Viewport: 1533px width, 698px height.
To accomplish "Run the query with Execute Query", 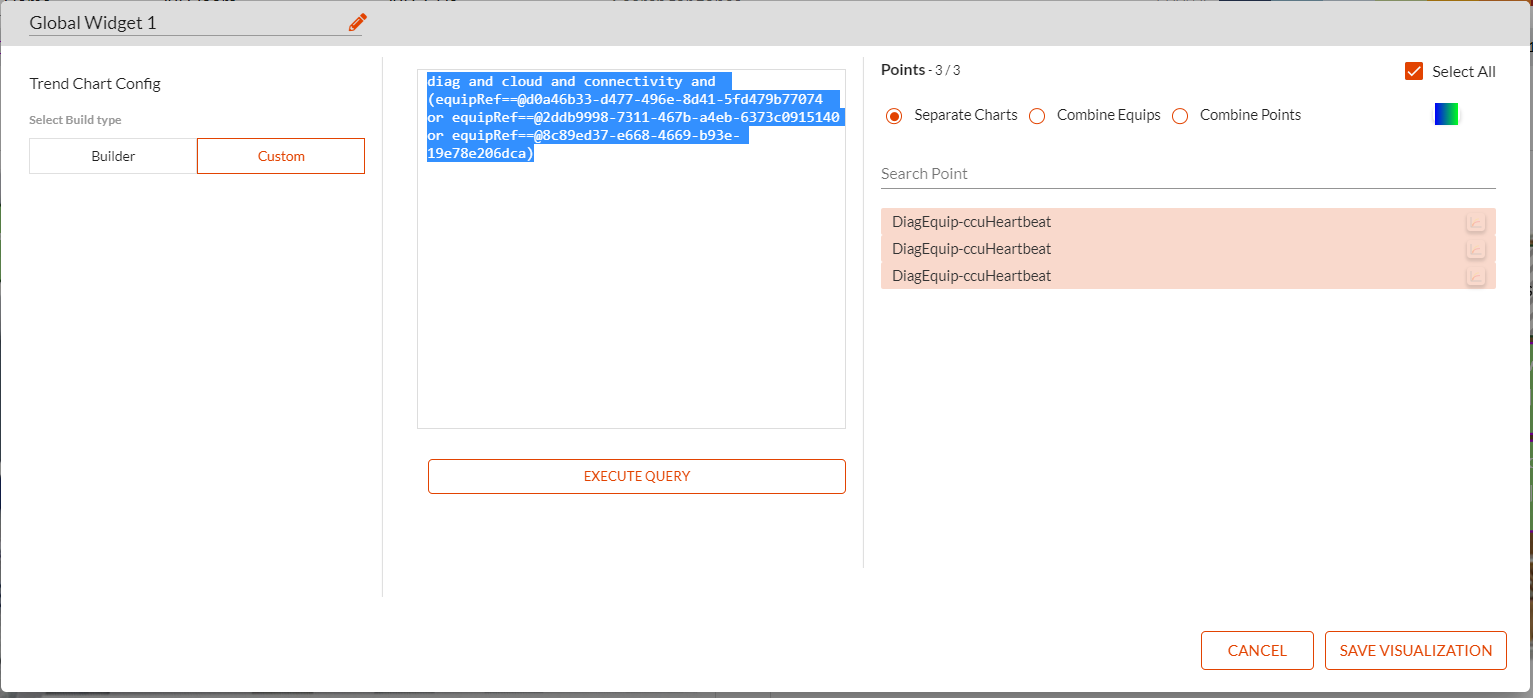I will pos(637,476).
